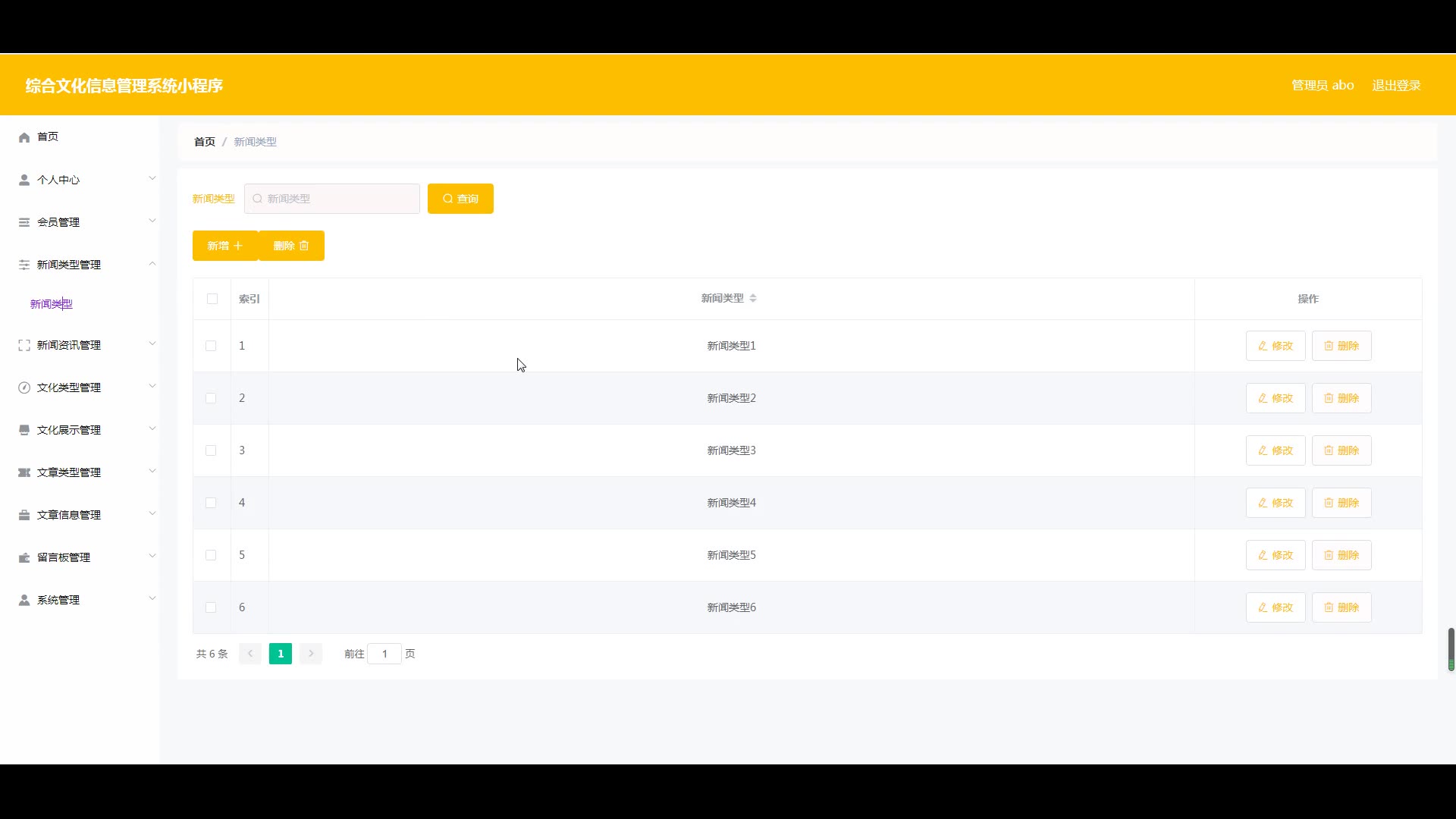This screenshot has width=1456, height=819.
Task: Click the 查询 search button
Action: pos(460,199)
